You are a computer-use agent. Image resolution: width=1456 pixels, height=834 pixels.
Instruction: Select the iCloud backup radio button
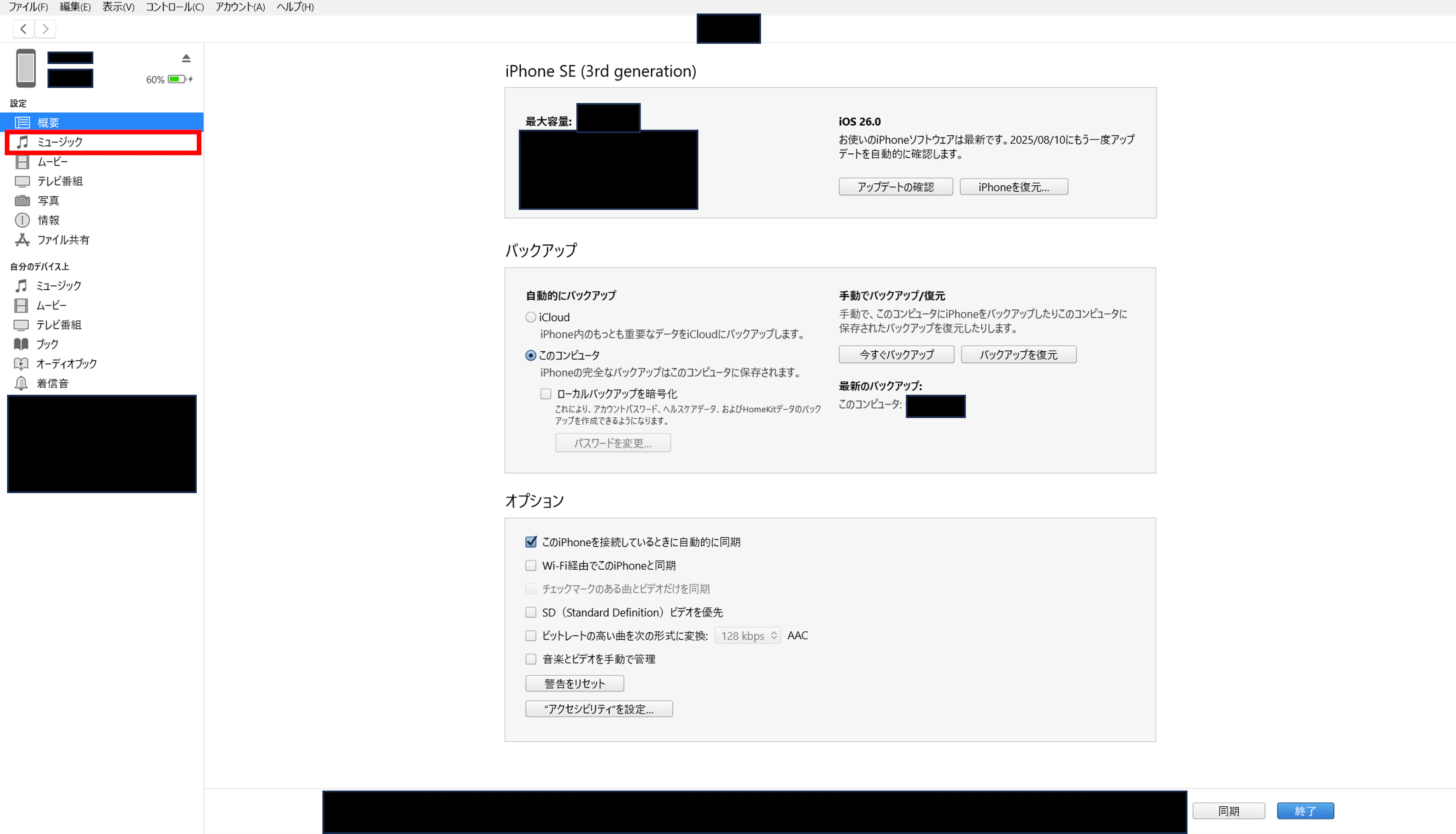tap(531, 317)
